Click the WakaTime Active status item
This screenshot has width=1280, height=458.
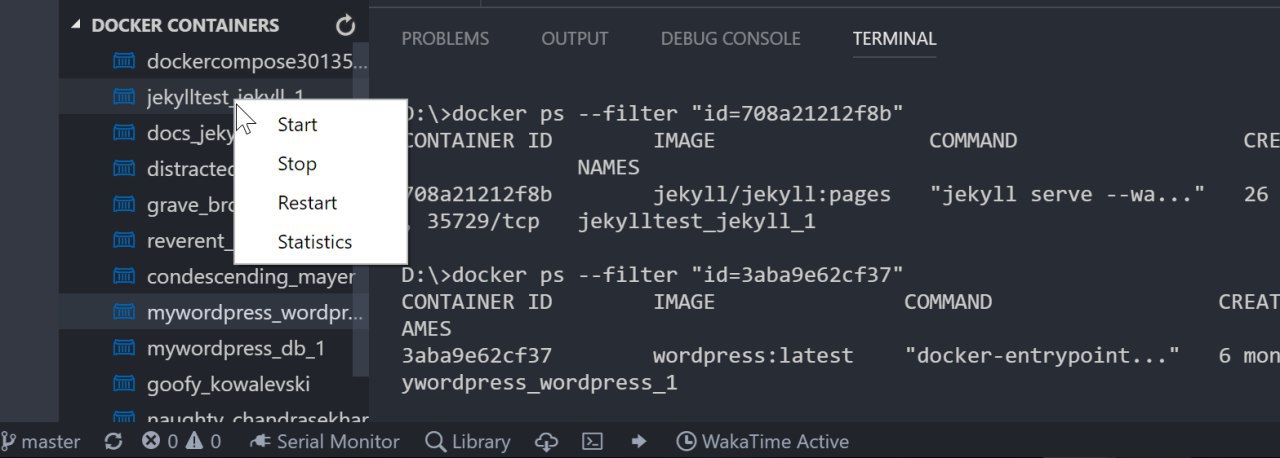(x=763, y=441)
